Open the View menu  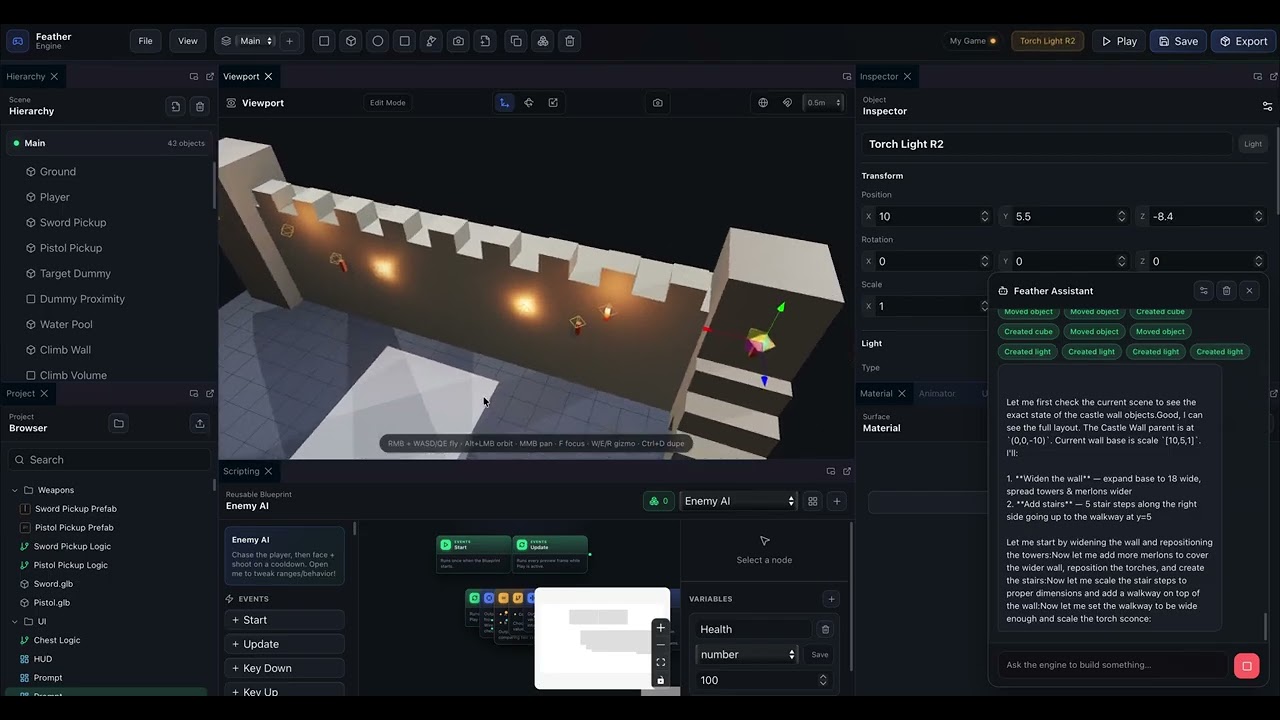pyautogui.click(x=188, y=41)
